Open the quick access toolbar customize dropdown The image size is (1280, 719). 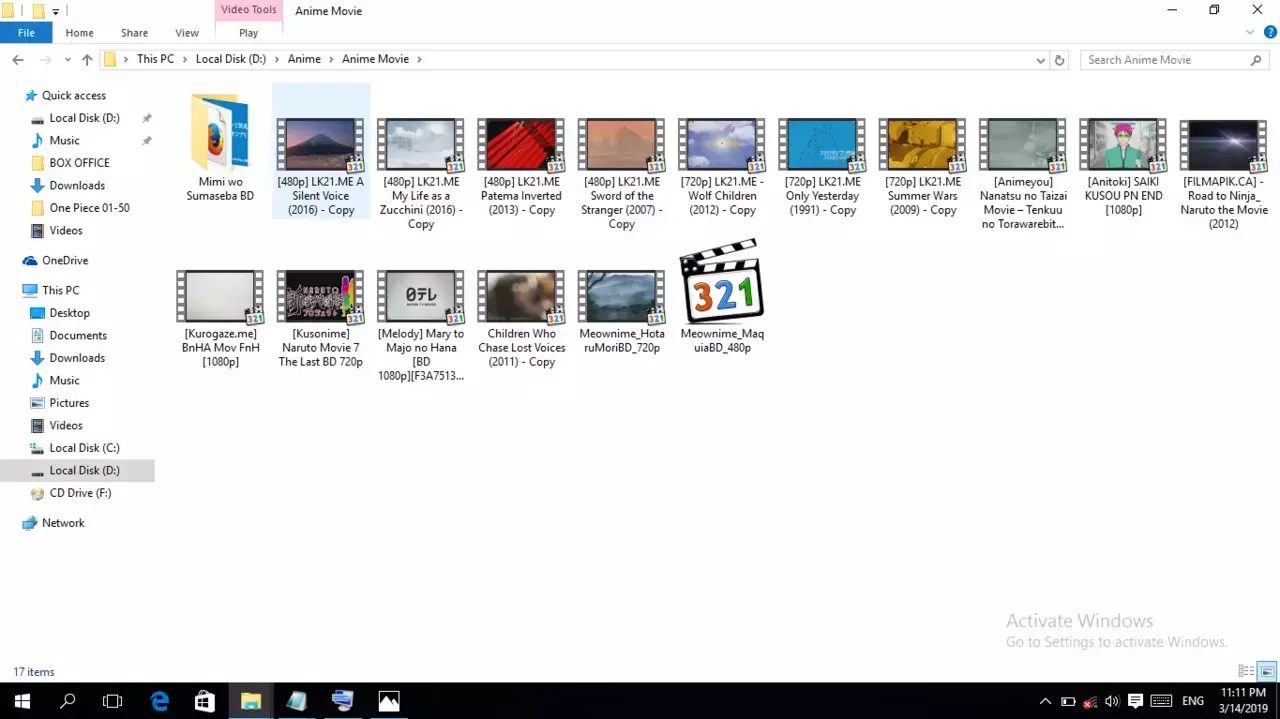point(56,11)
